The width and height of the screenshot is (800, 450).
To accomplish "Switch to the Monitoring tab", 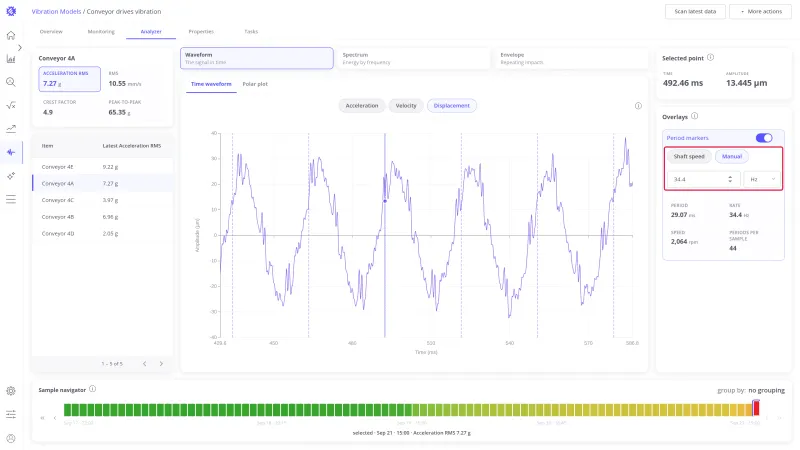I will (x=101, y=32).
